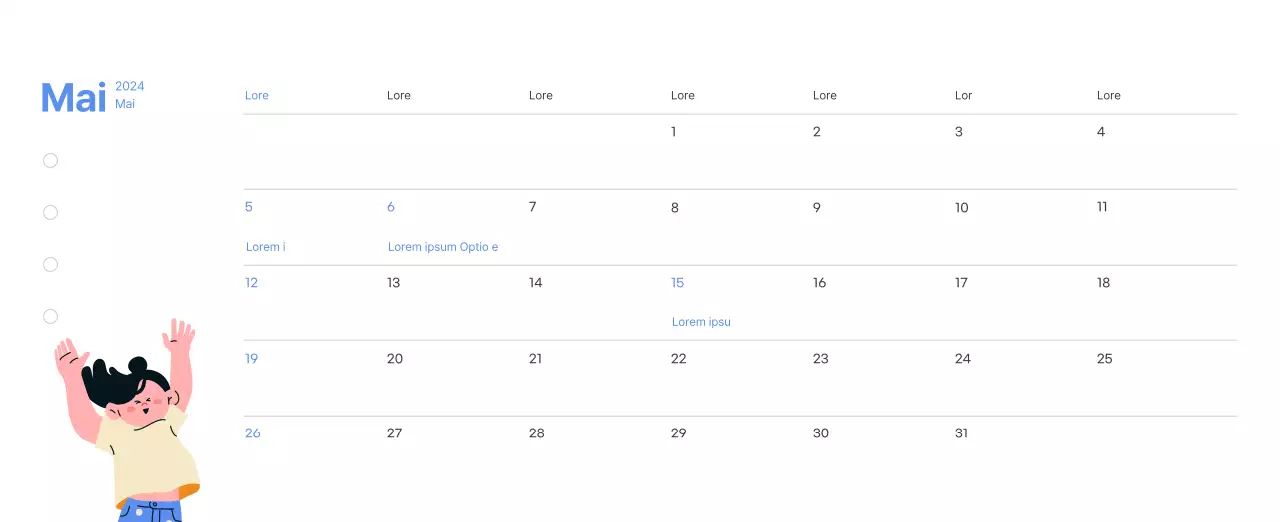This screenshot has width=1280, height=522.
Task: Open the "Lorem ipsu" event on the 15th
Action: pyautogui.click(x=701, y=322)
